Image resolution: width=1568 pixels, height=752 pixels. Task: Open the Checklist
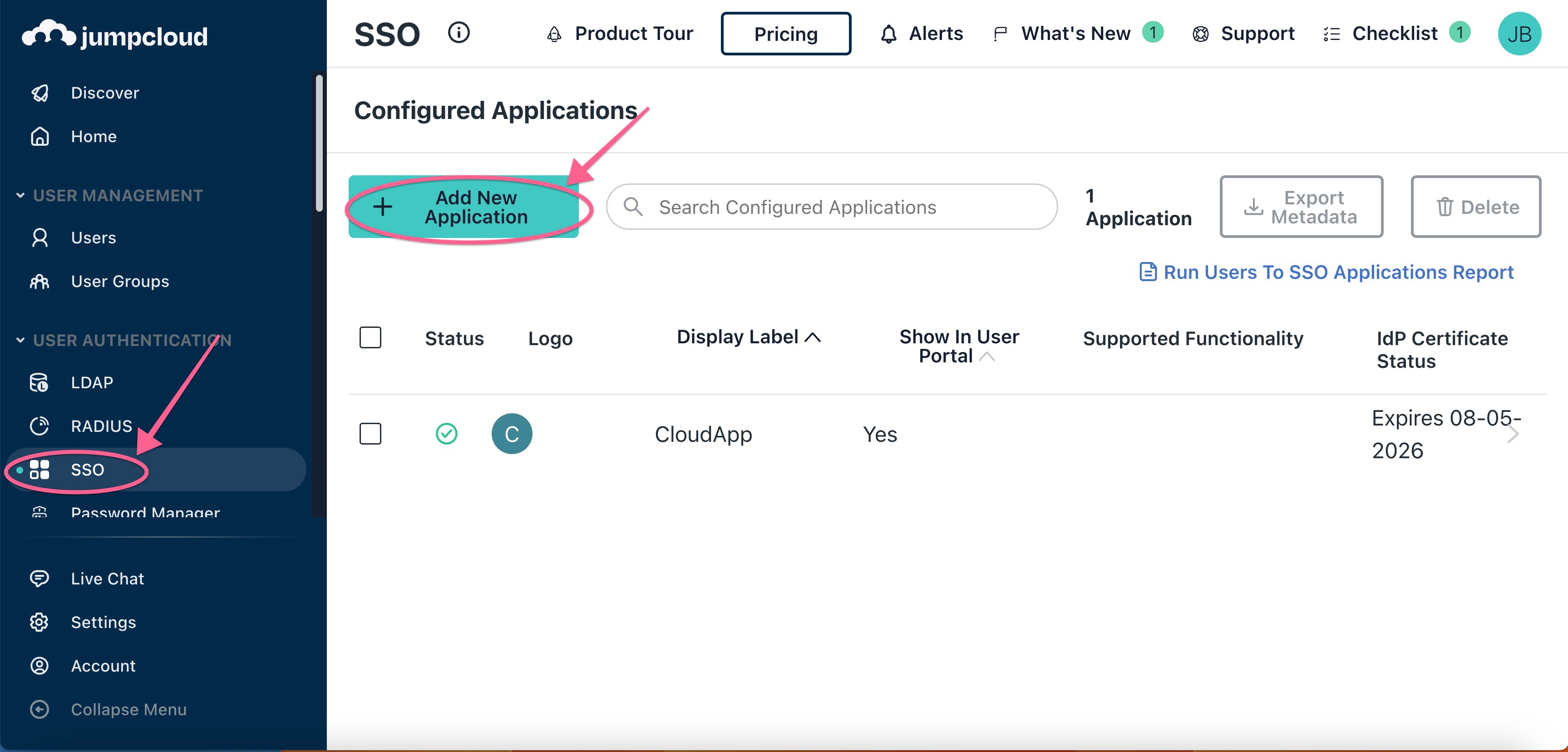point(1381,34)
